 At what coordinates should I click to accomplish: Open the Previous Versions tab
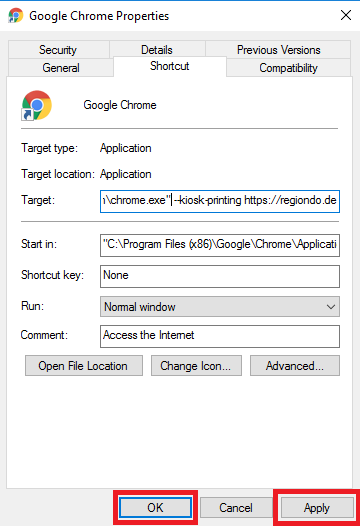tap(278, 50)
